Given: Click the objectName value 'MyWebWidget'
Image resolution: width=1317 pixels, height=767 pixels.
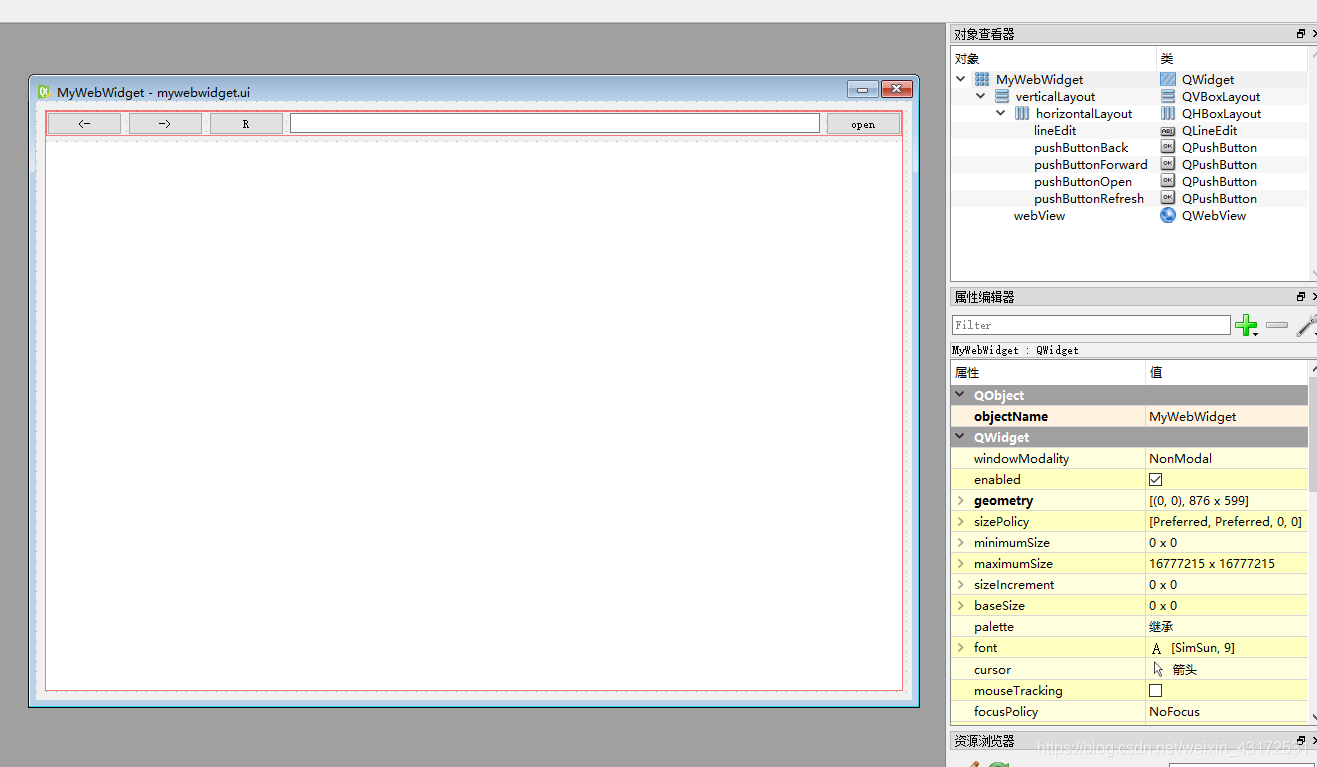Looking at the screenshot, I should [1192, 416].
